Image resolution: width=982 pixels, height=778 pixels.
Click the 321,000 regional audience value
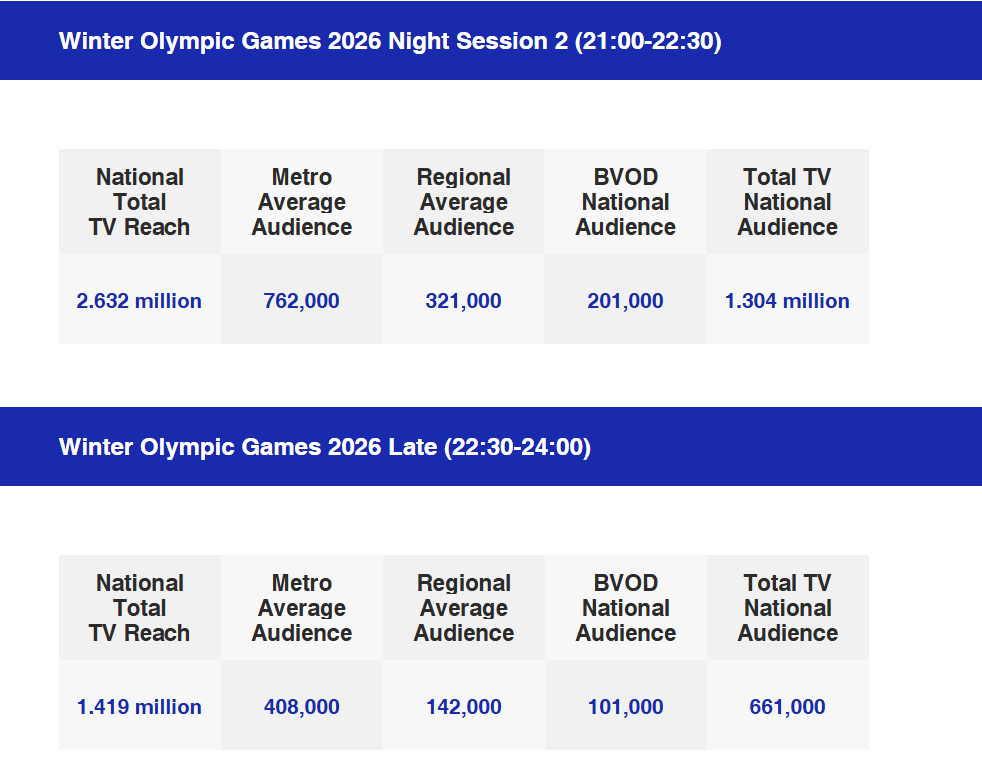(463, 301)
